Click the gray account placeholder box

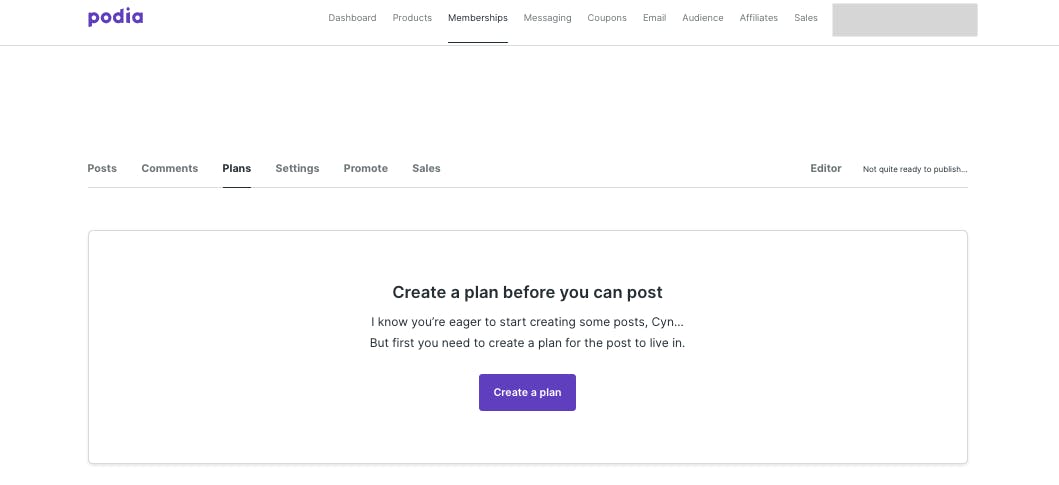904,20
